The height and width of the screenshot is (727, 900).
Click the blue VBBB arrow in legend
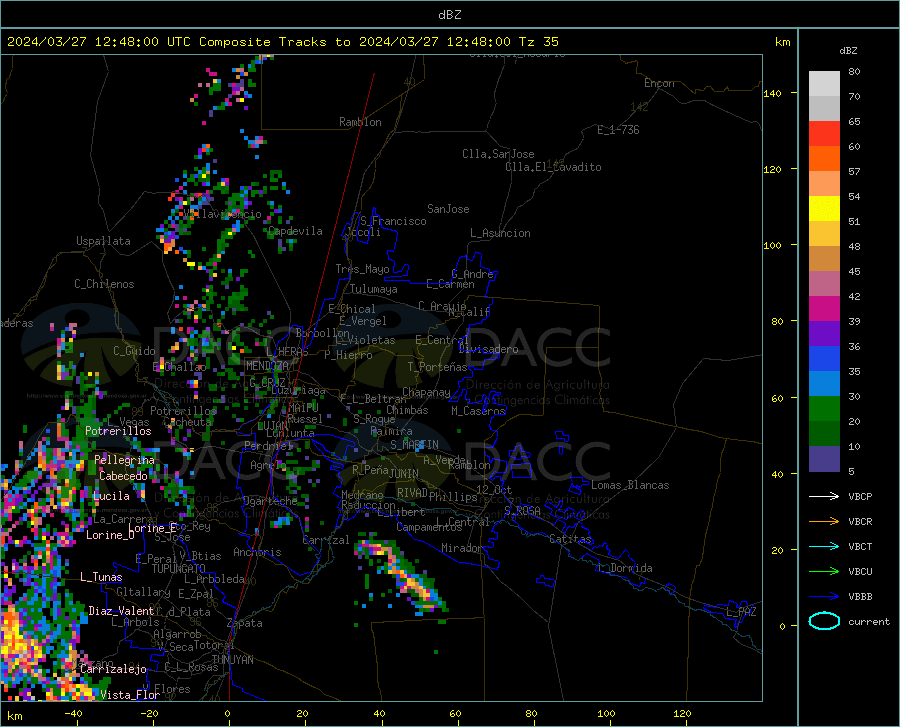point(824,597)
